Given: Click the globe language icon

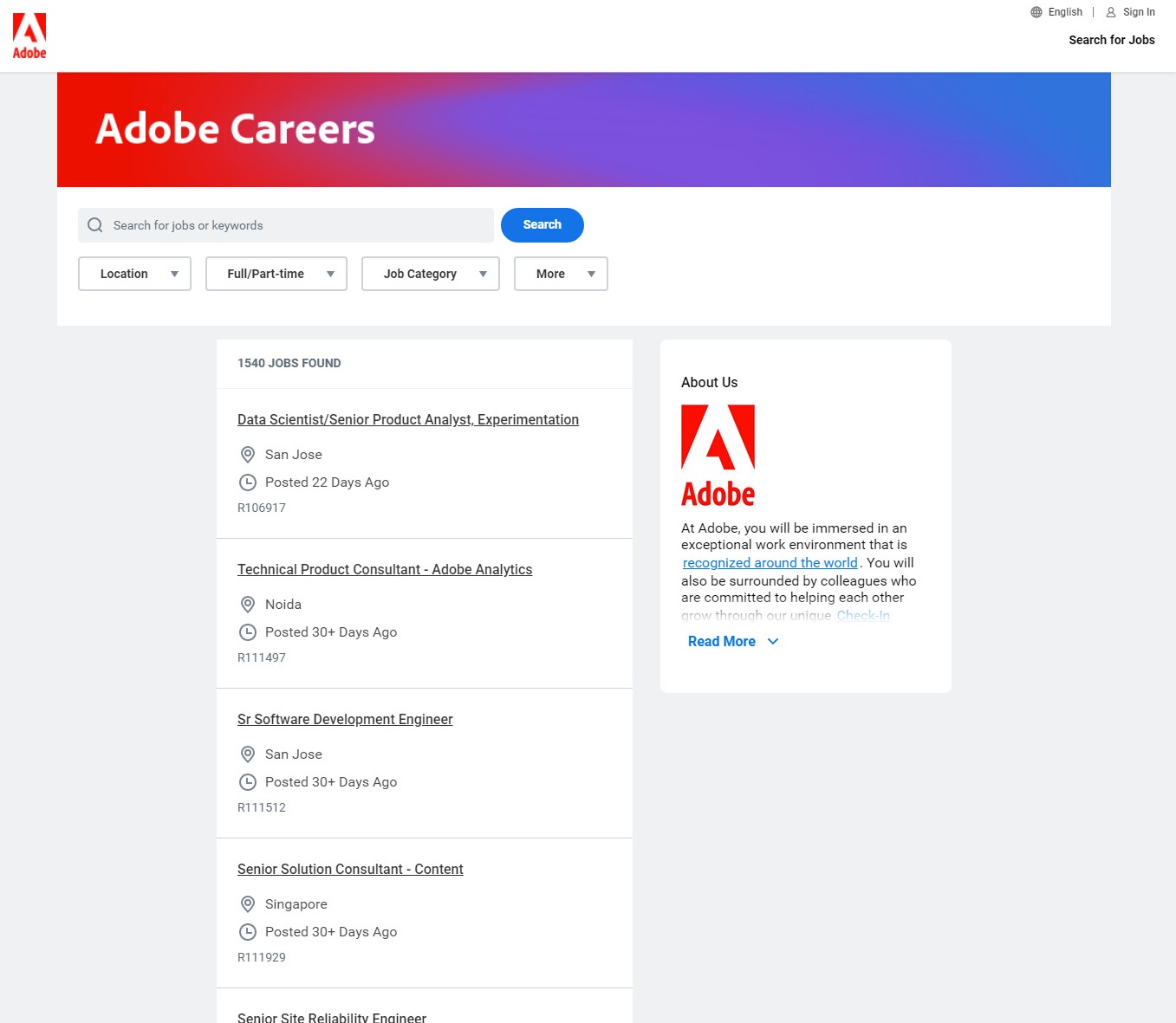Looking at the screenshot, I should pos(1036,12).
